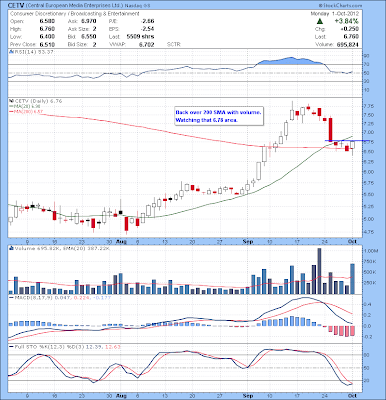Viewport: 386px width, 400px height.
Task: Click the VWAP value 6.702
Action: (x=147, y=44)
